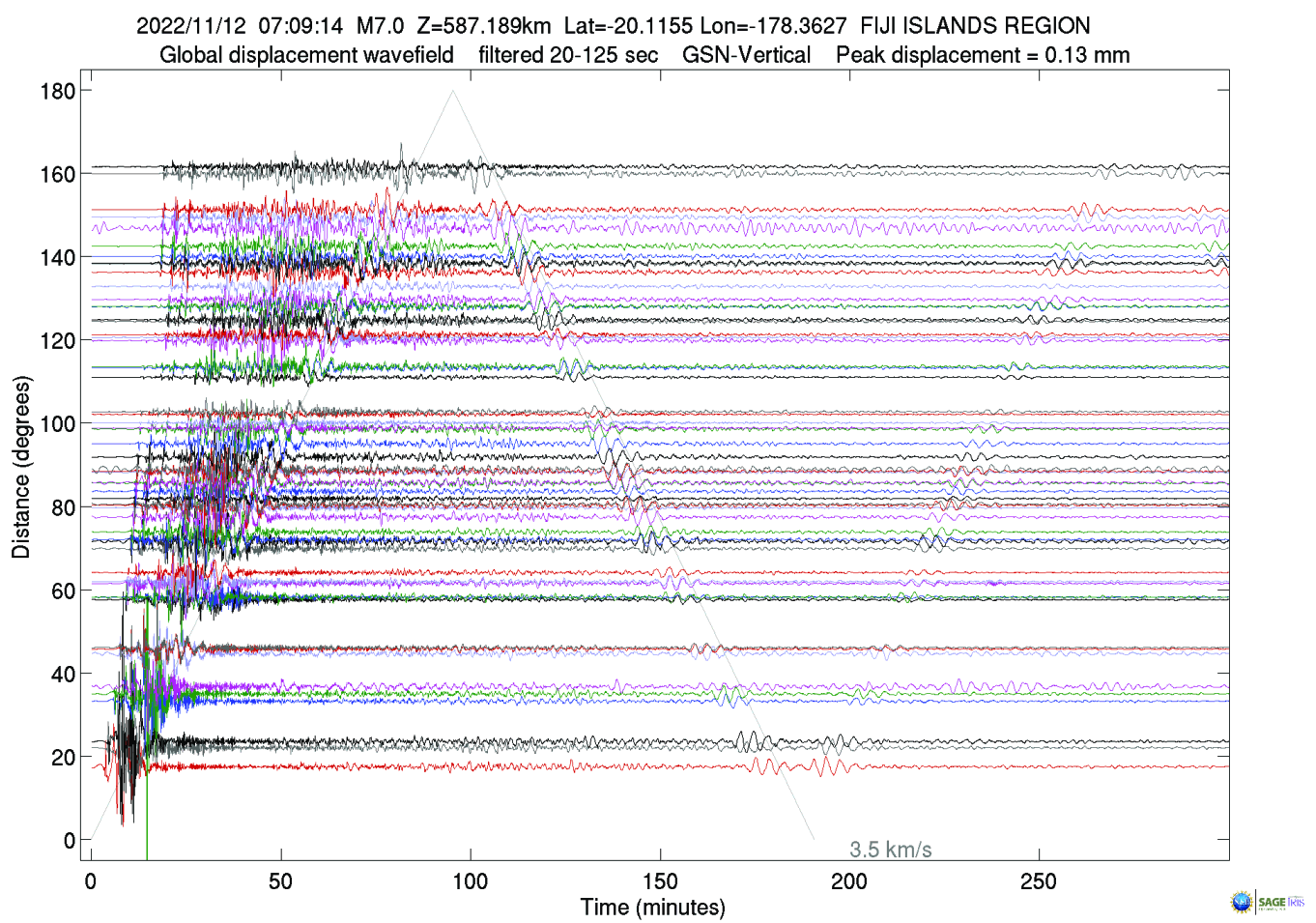Click the green SAGE logo

[1272, 902]
